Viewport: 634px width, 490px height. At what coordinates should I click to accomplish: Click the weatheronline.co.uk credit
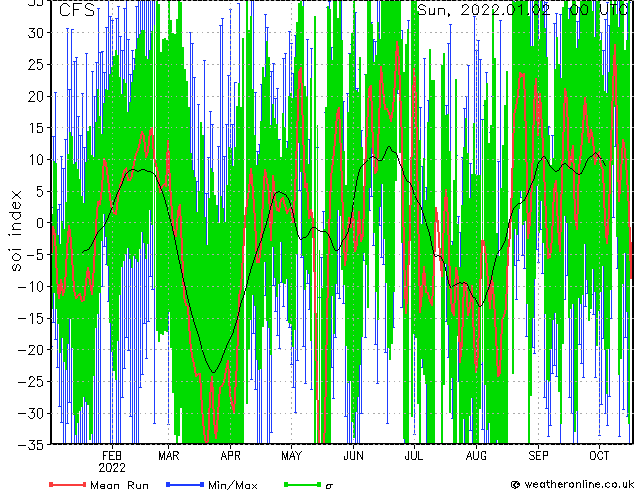tap(572, 484)
